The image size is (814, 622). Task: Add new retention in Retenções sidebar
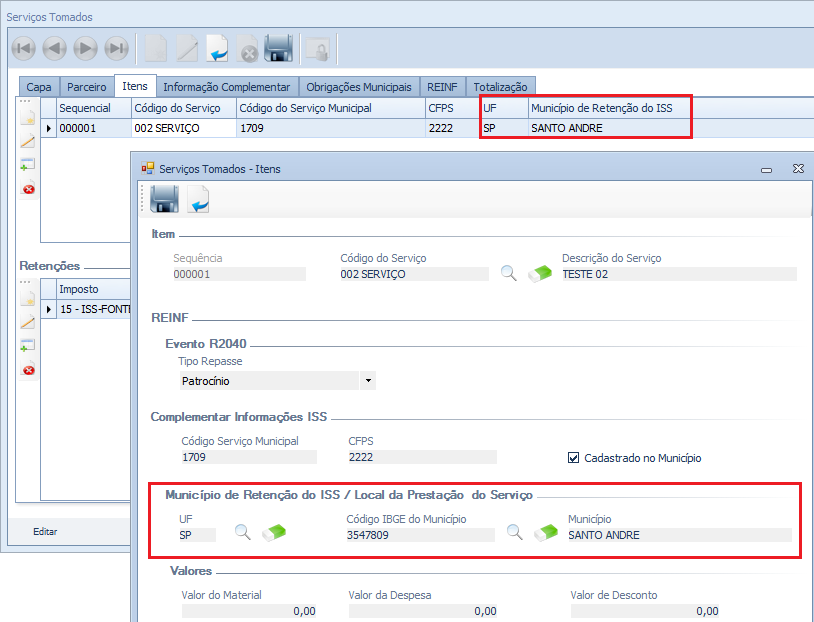28,299
